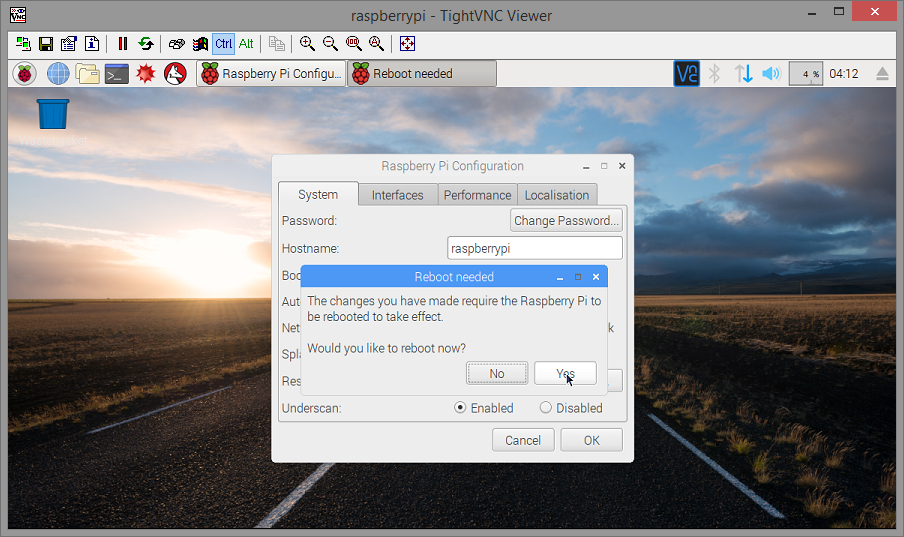The width and height of the screenshot is (904, 537).
Task: Launch the Terminal from the panel
Action: click(x=116, y=74)
